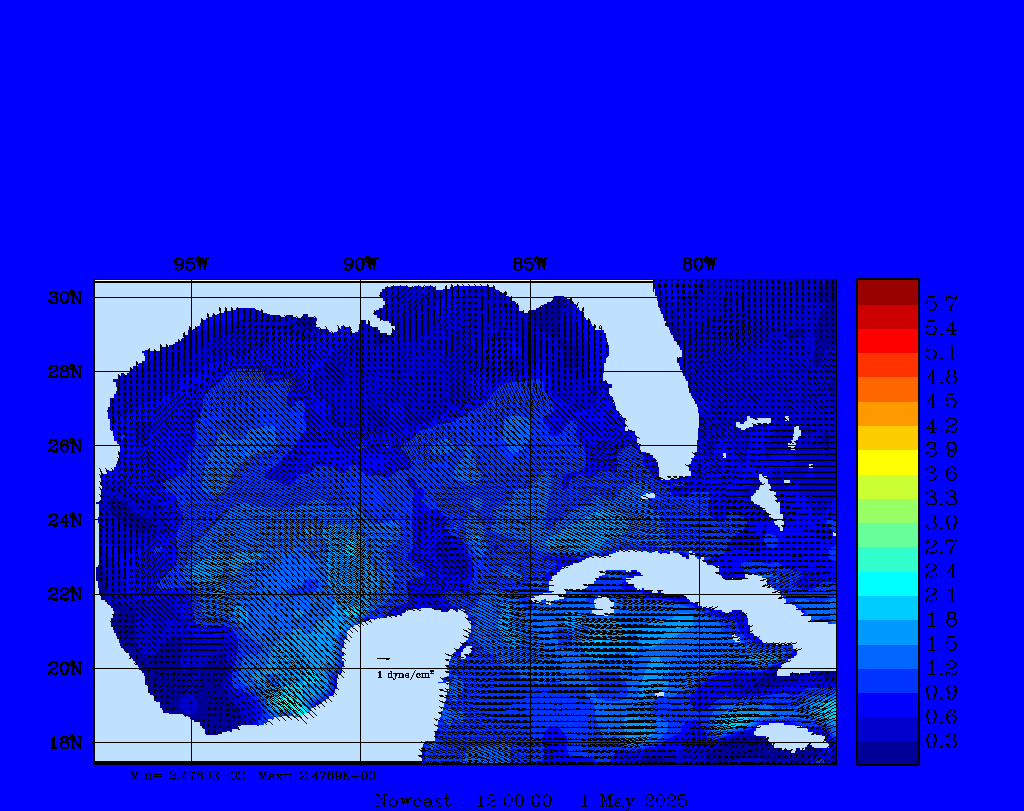Viewport: 1024px width, 811px height.
Task: Click the 5.7 legend value label
Action: [941, 303]
